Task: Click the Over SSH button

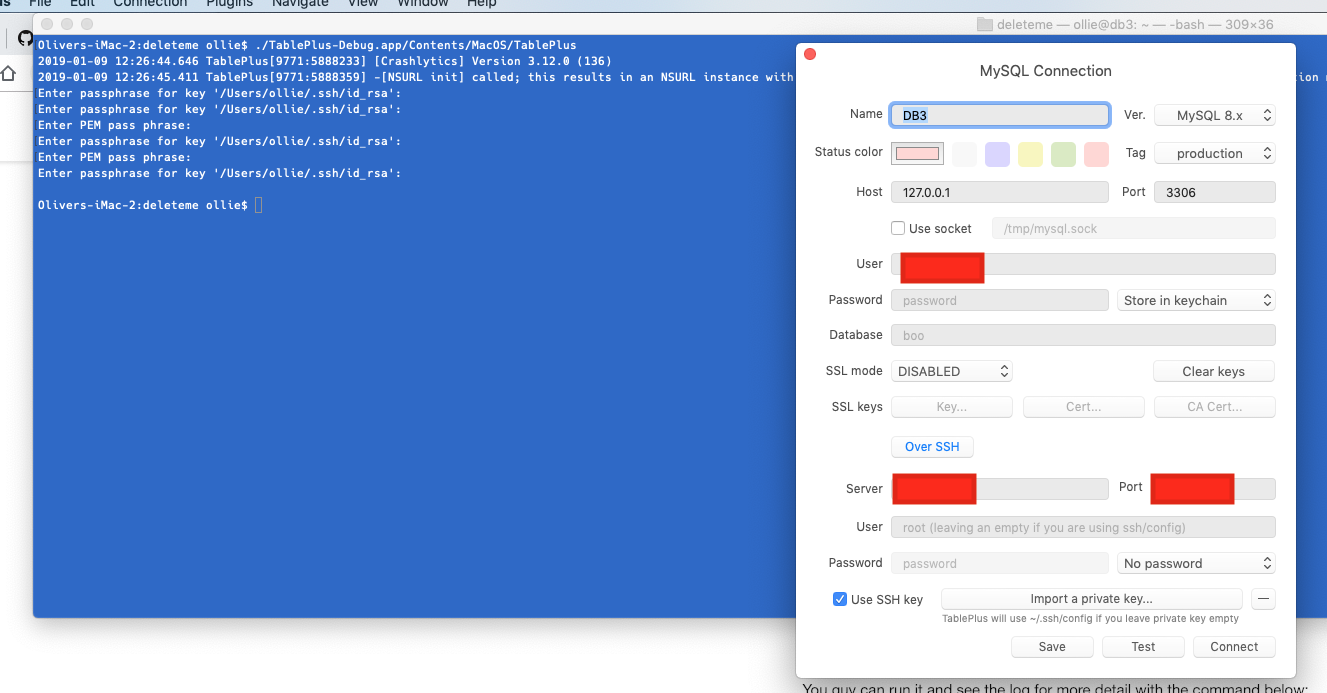Action: coord(932,446)
